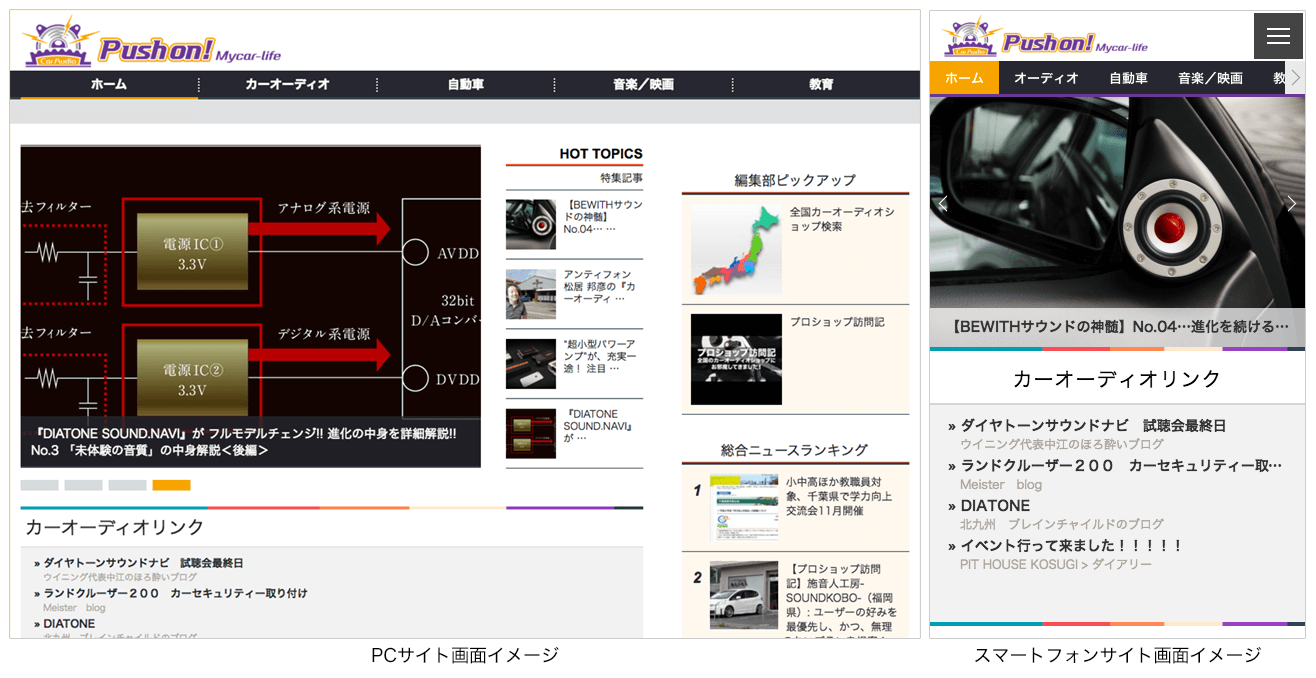This screenshot has height=678, width=1316.
Task: Click the カーオーディオリンク heading on the PC site
Action: point(115,527)
